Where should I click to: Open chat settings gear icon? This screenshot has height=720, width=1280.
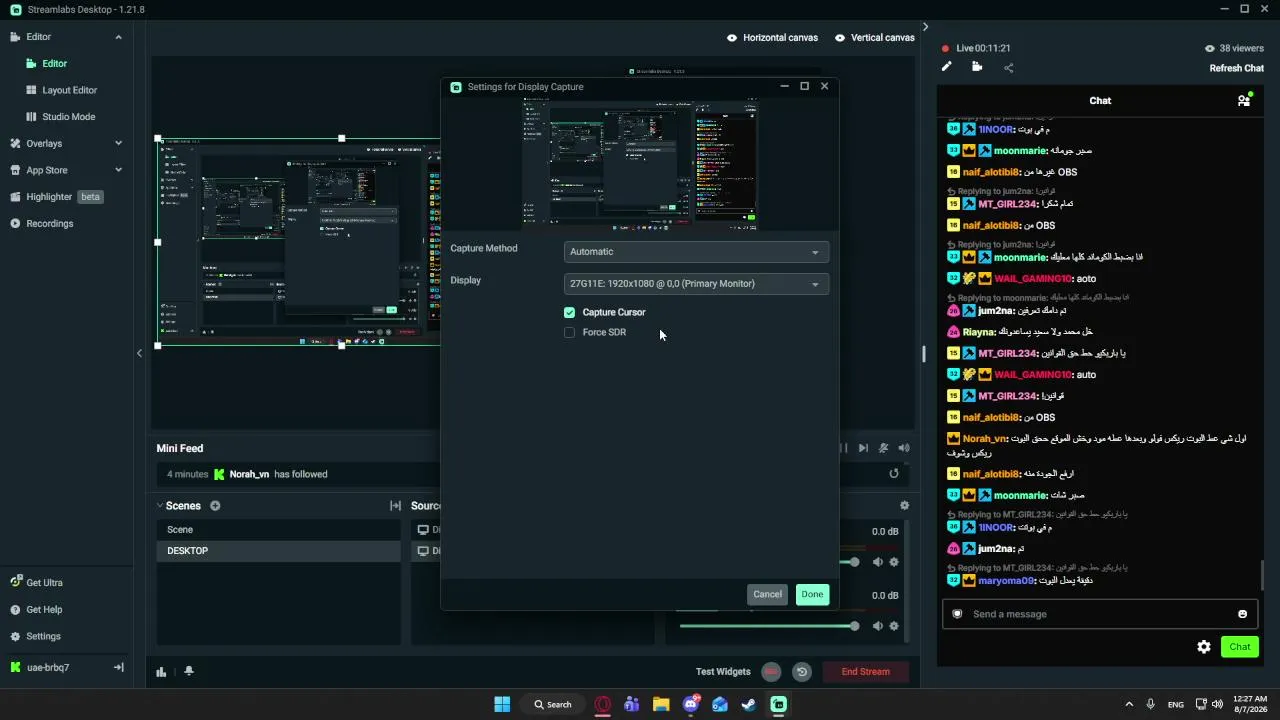click(1204, 647)
